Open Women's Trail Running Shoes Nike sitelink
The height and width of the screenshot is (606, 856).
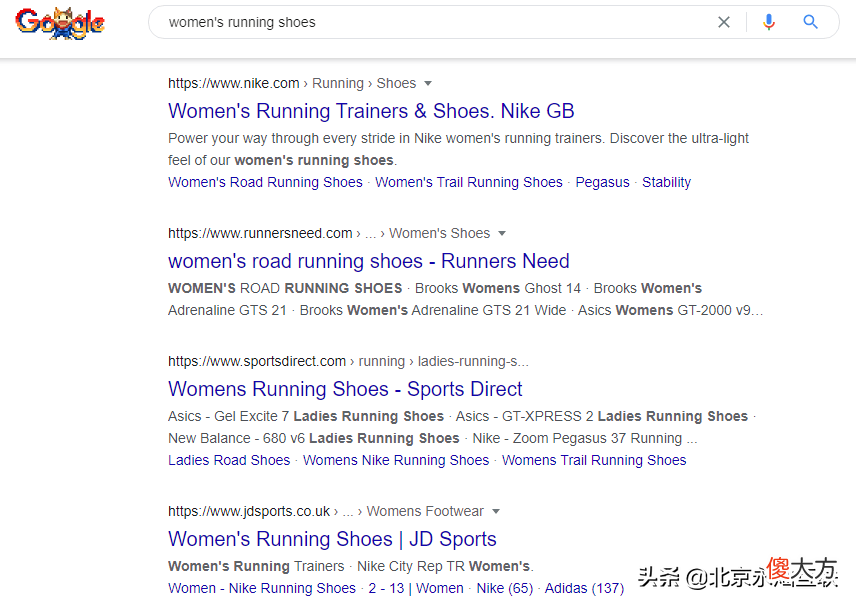point(469,182)
